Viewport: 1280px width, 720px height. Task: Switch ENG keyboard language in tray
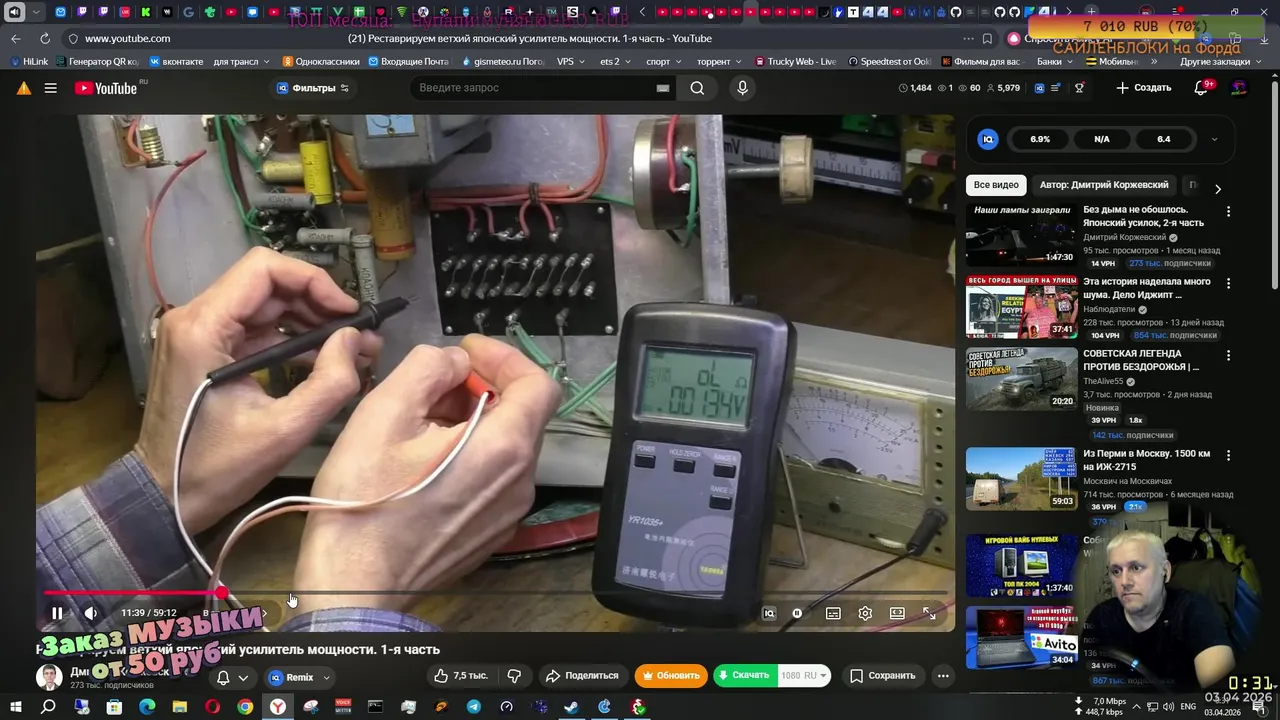point(1188,707)
